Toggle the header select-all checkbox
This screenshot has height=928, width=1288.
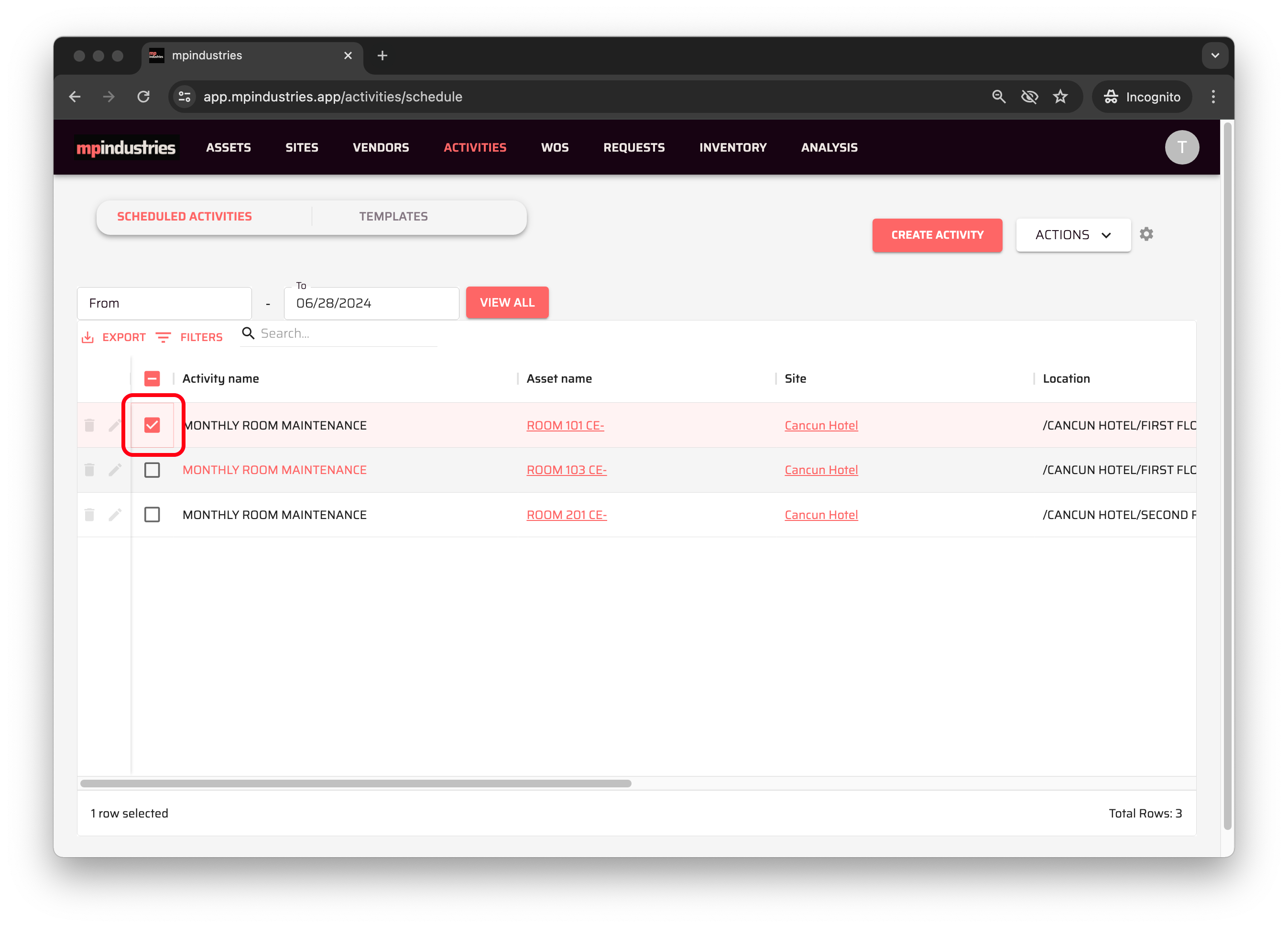[x=152, y=378]
